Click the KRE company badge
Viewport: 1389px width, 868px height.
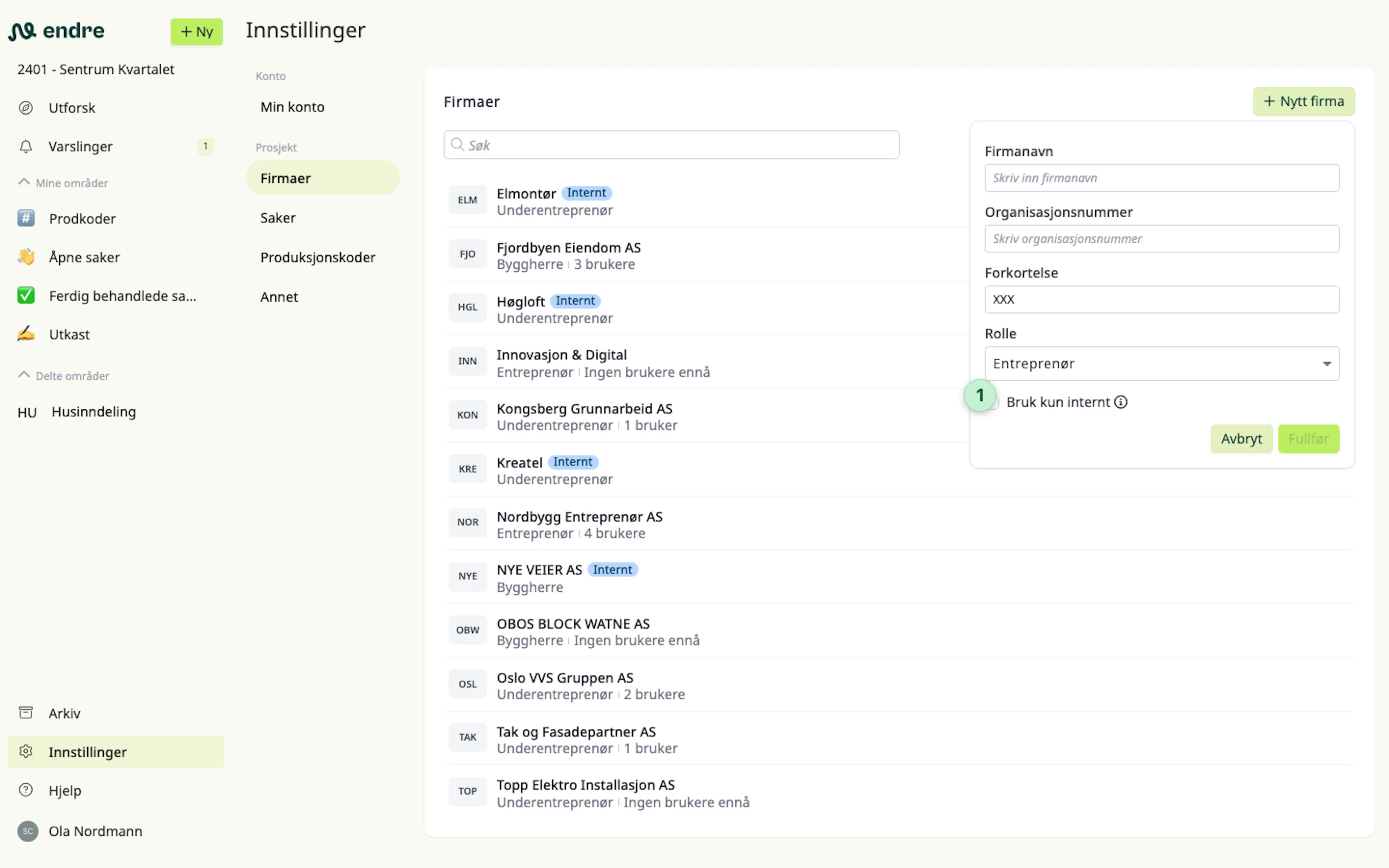click(467, 469)
